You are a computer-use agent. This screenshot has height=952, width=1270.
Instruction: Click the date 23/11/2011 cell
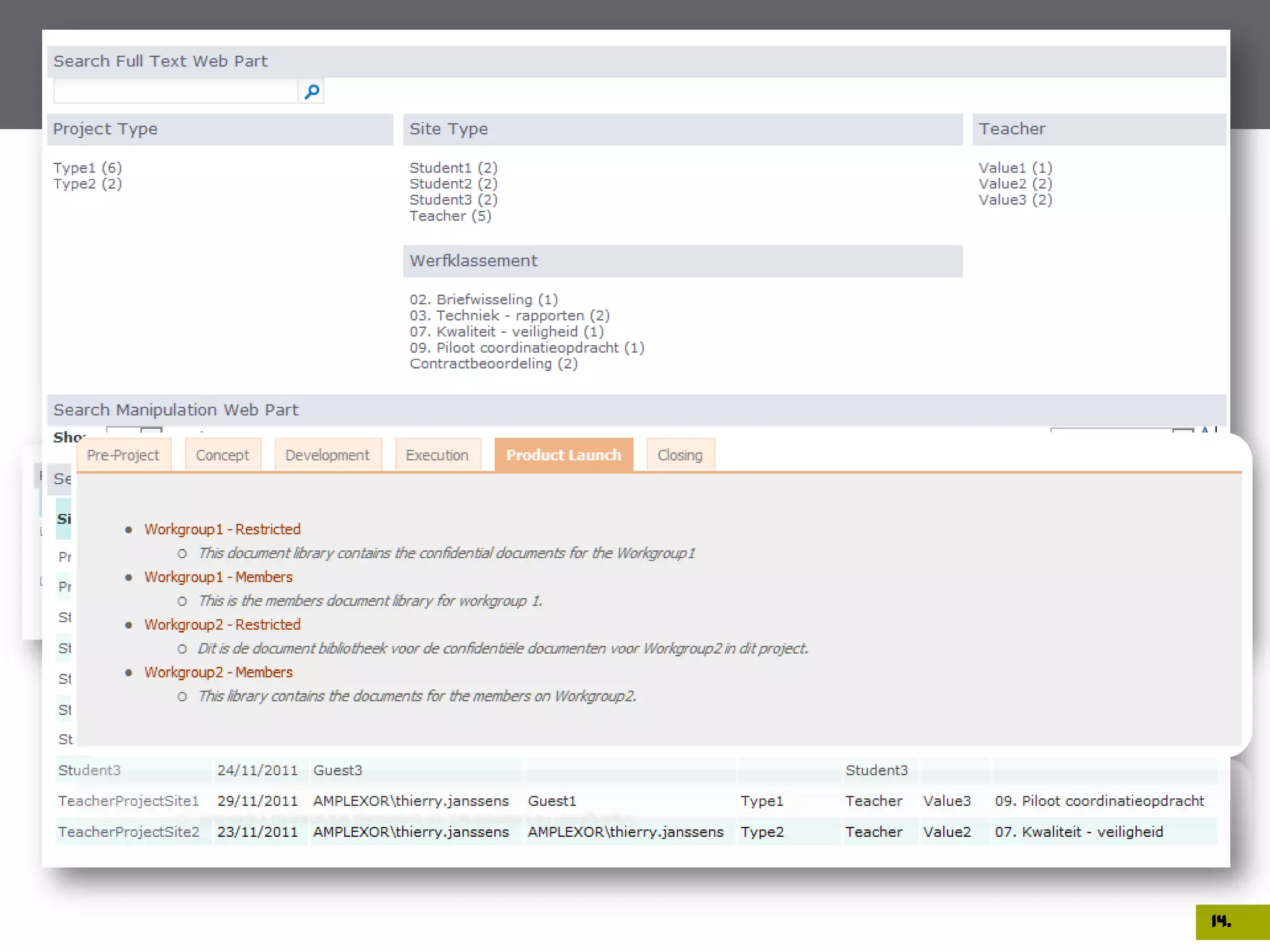click(x=257, y=832)
